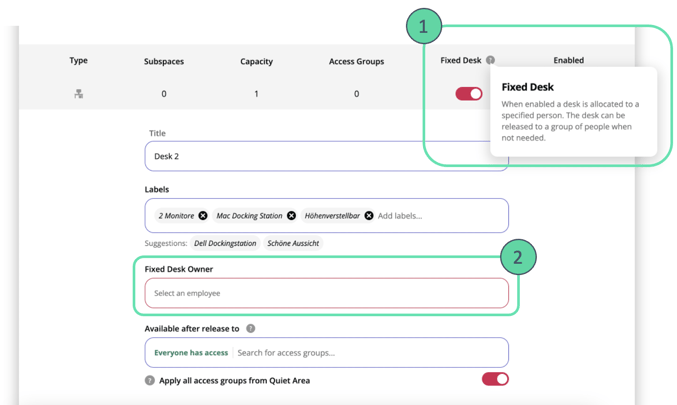677x405 pixels.
Task: Open the Fixed Desk Owner employee selector
Action: 326,293
